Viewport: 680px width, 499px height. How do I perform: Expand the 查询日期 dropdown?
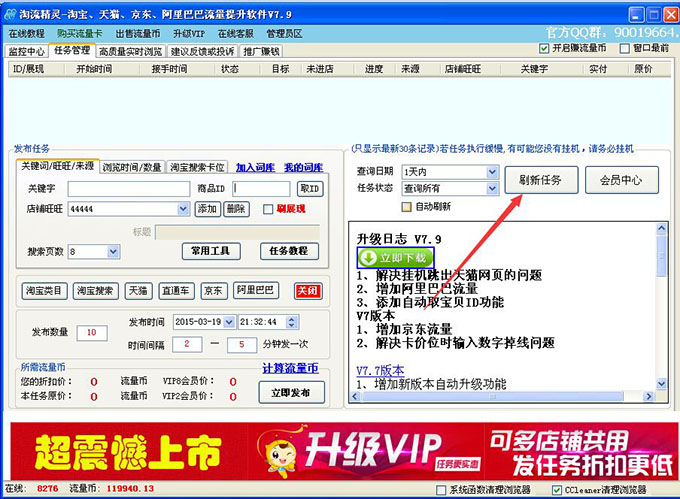(x=492, y=172)
